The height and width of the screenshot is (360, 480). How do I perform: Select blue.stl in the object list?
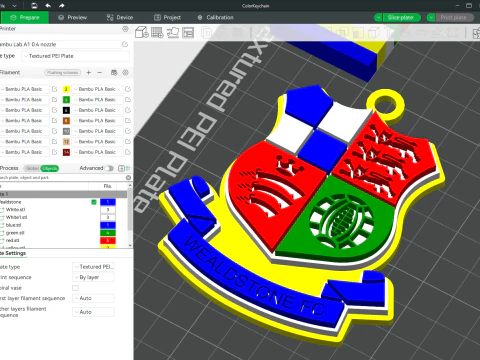13,225
